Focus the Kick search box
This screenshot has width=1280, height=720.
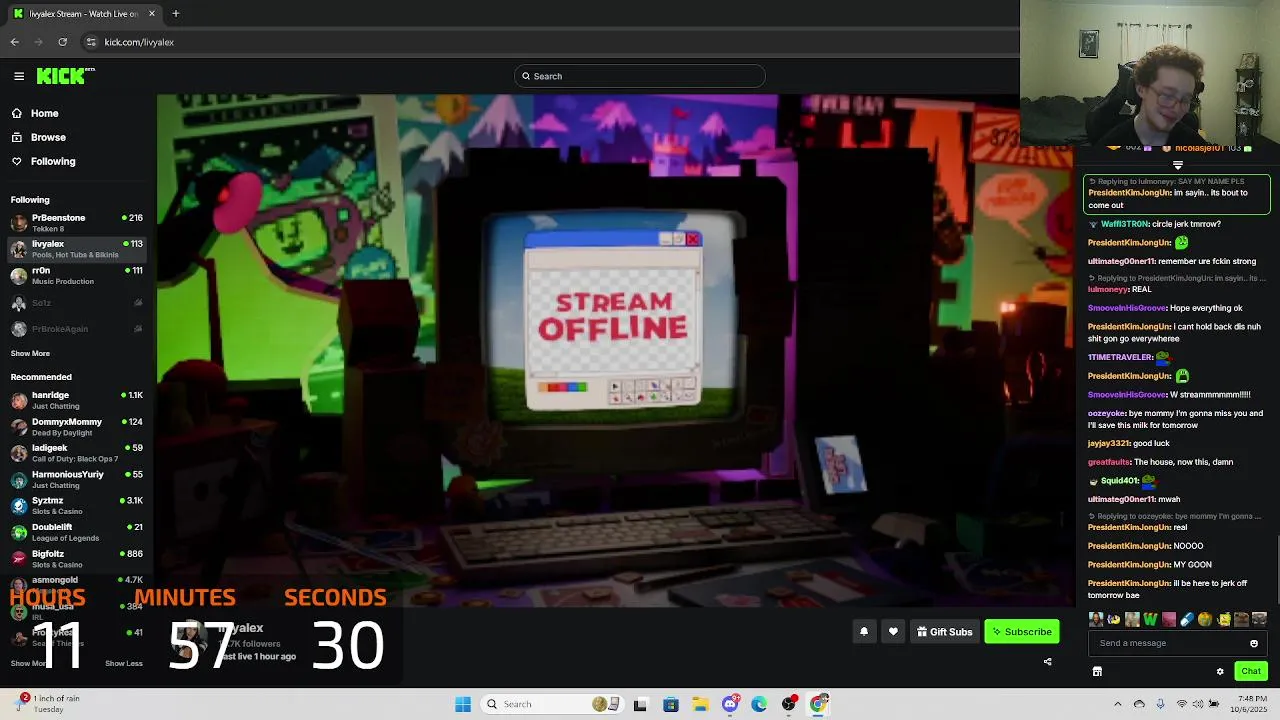640,76
